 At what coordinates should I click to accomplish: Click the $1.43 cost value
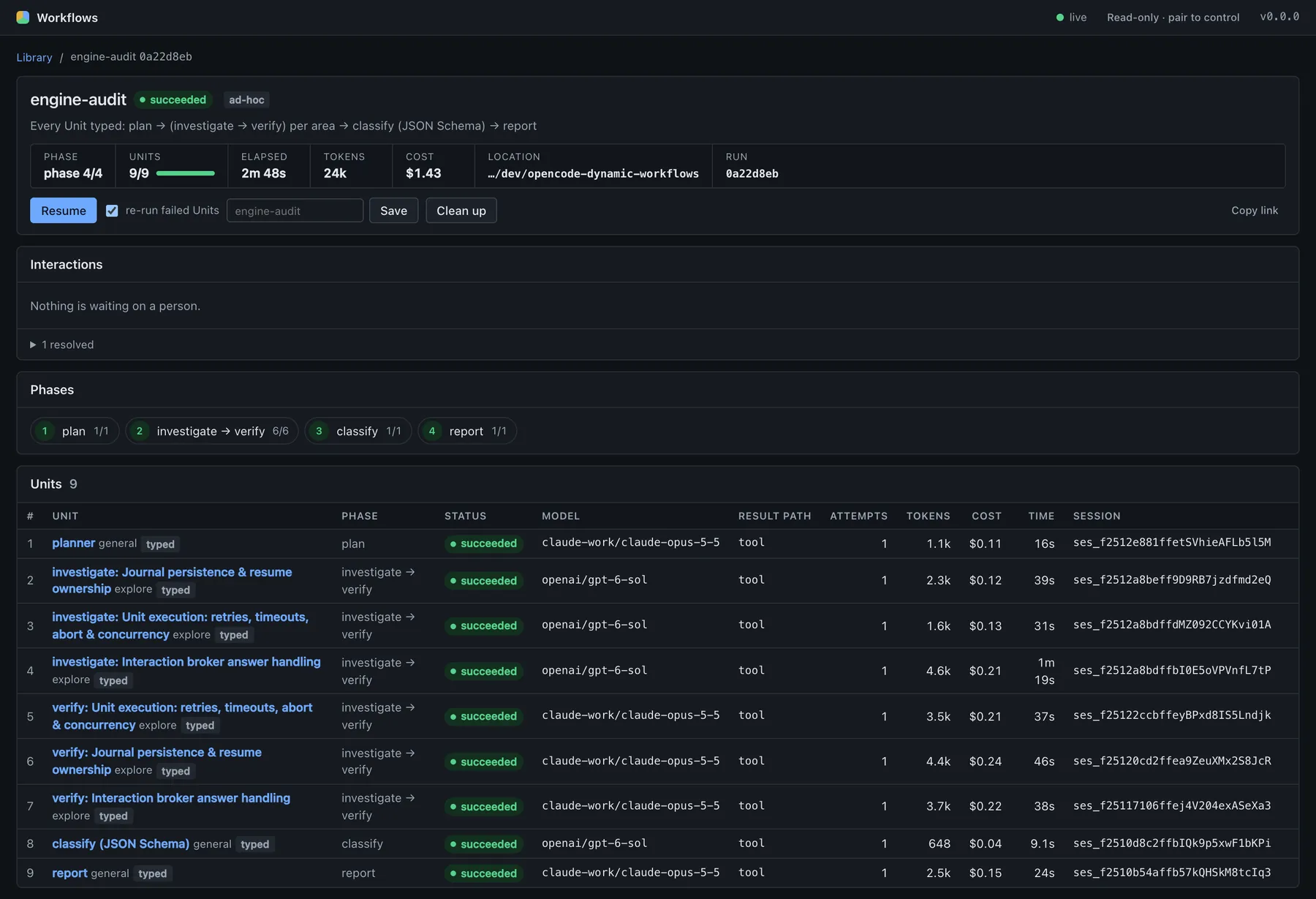[x=423, y=173]
